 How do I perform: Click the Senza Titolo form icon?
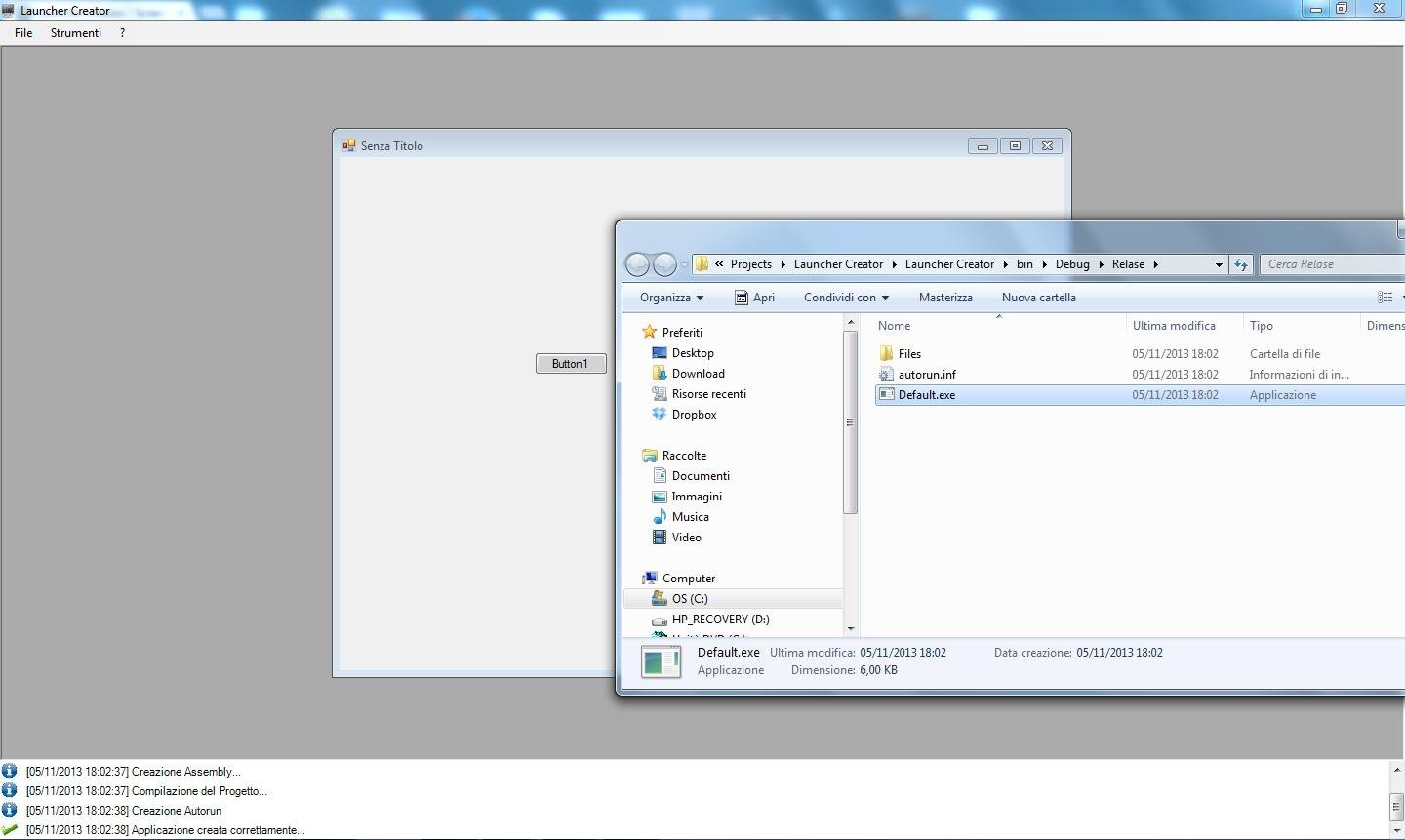point(348,145)
